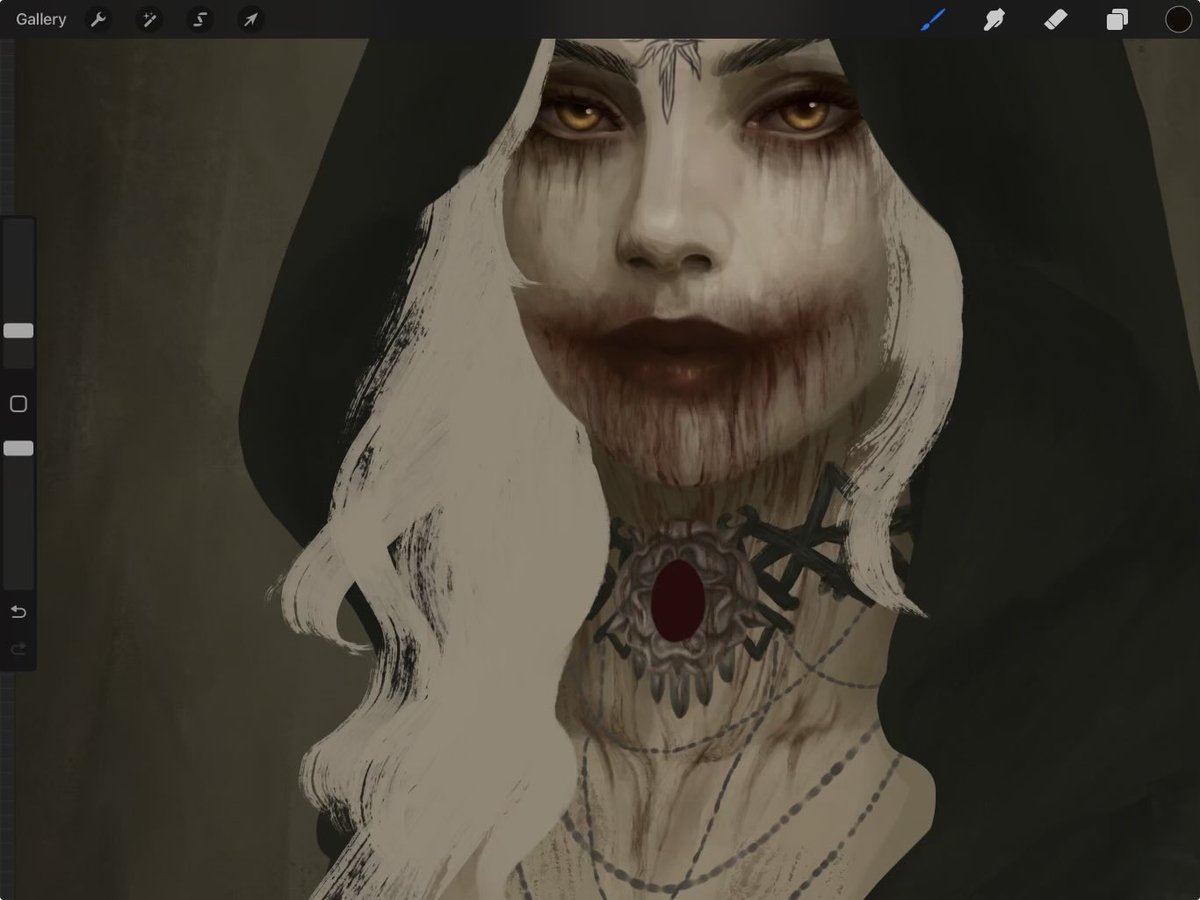Activate the Transform arrow tool
The image size is (1200, 900).
(x=251, y=19)
